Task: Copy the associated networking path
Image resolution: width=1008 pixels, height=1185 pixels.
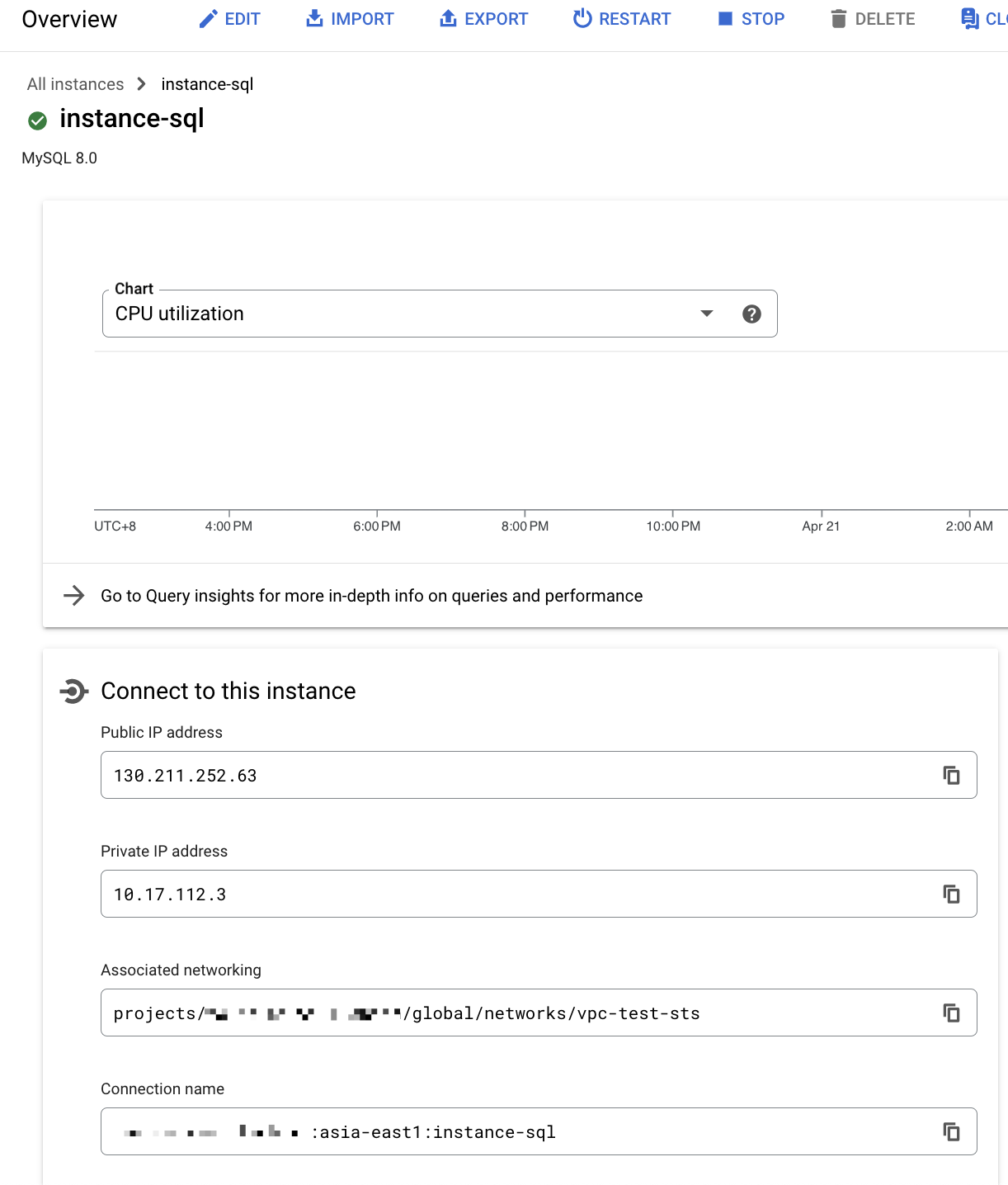Action: [x=951, y=1013]
